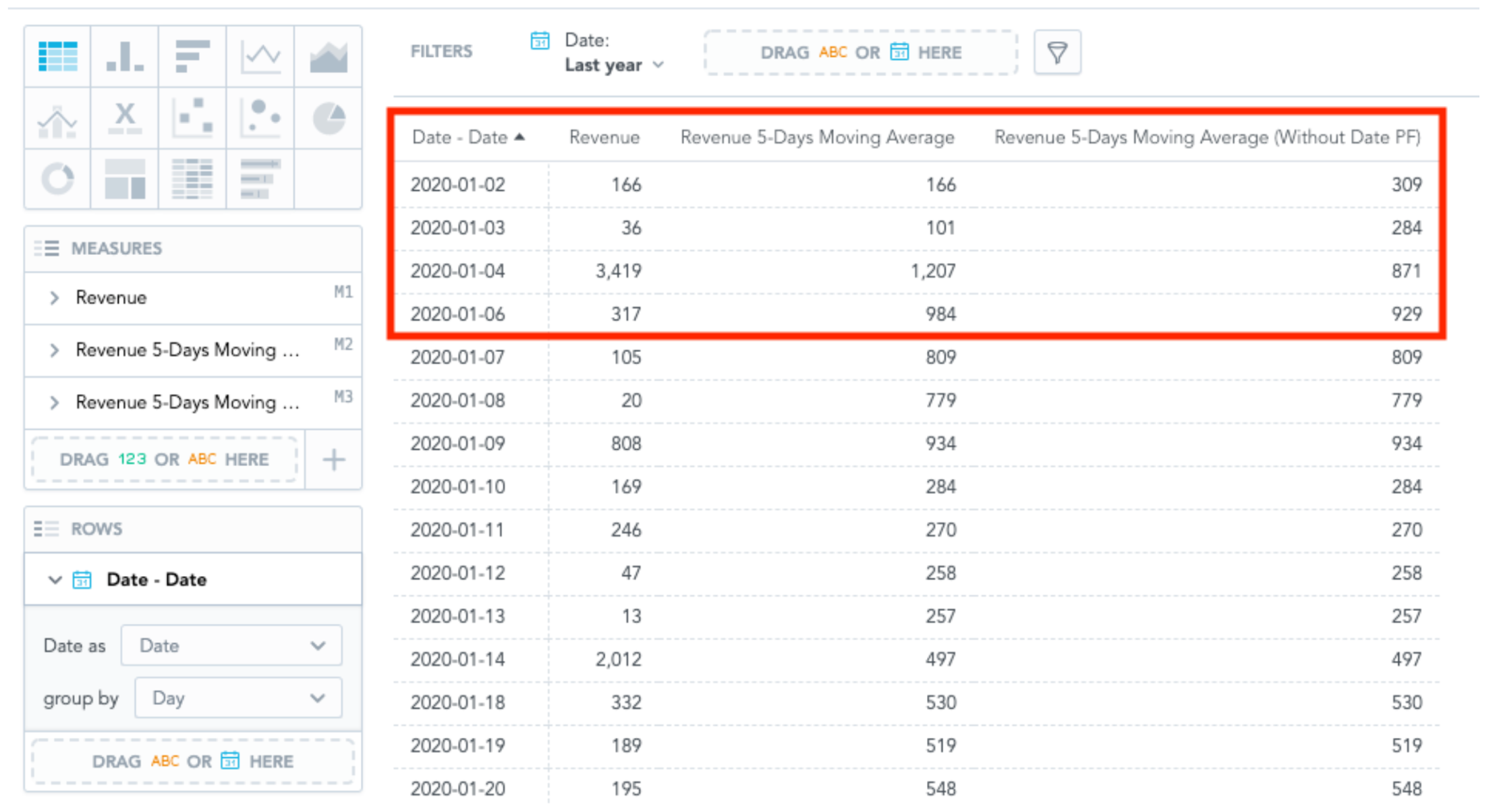The image size is (1499, 812).
Task: Expand the Revenue measure M1
Action: 55,297
